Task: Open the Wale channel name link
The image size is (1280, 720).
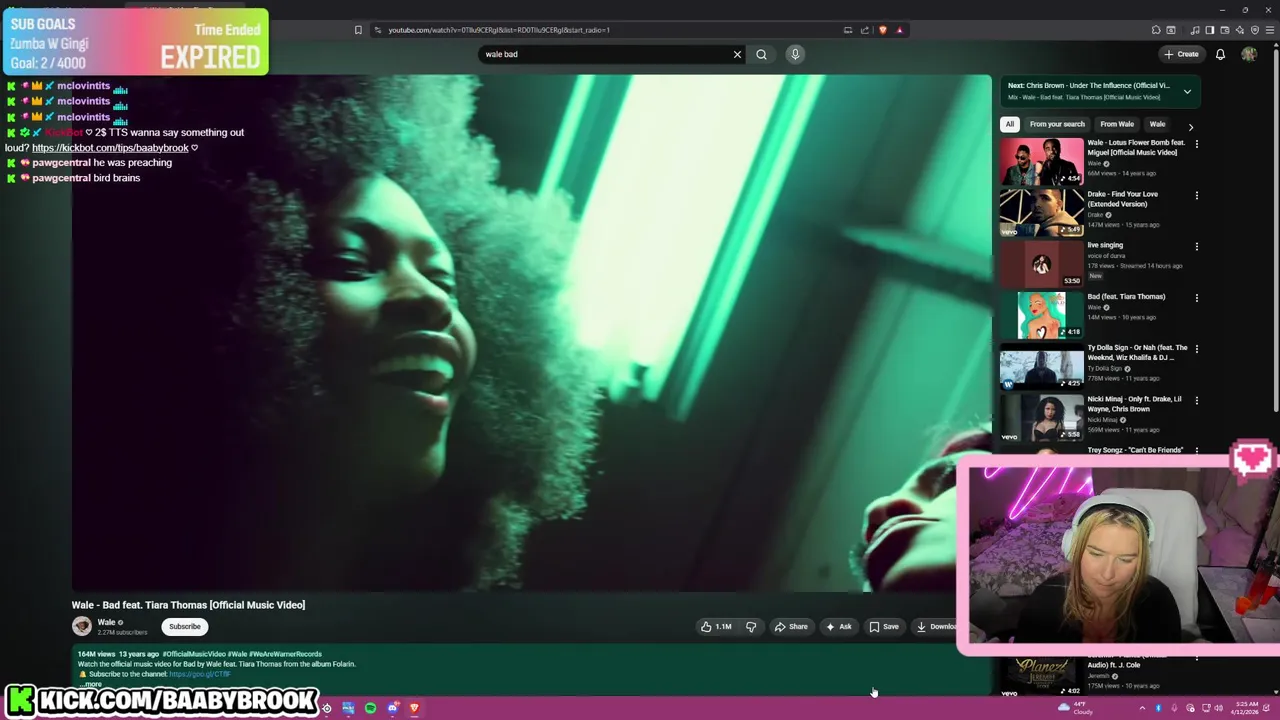Action: [x=106, y=622]
